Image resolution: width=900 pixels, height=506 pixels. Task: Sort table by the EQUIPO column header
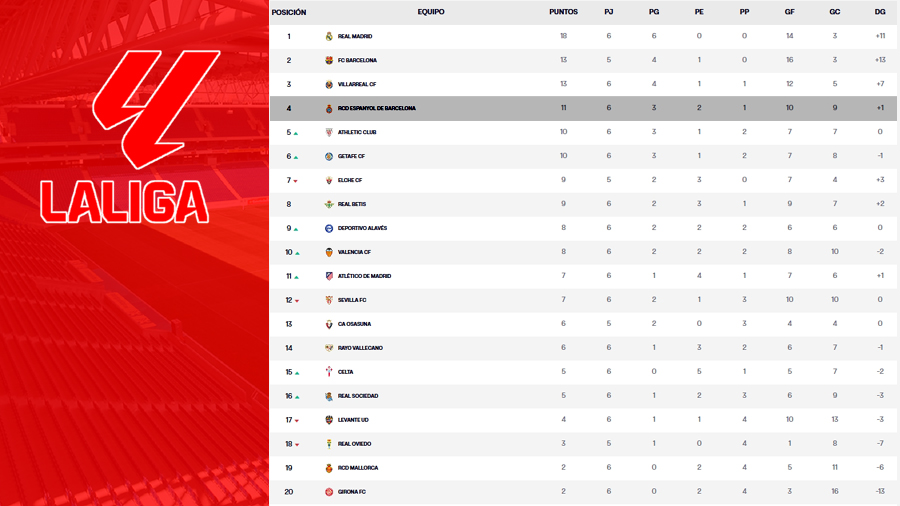431,12
